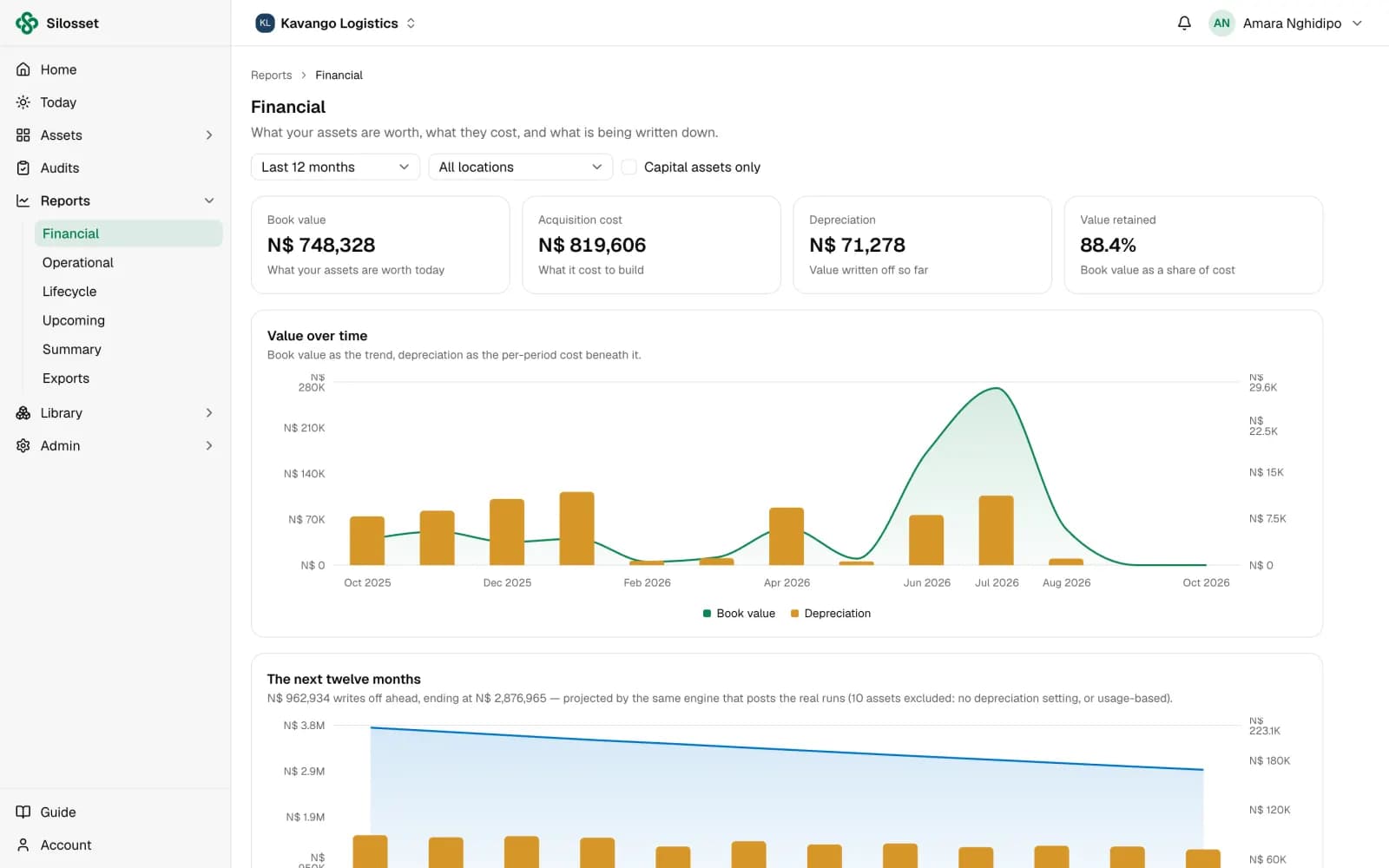
Task: Open Audits in the sidebar
Action: click(115, 168)
